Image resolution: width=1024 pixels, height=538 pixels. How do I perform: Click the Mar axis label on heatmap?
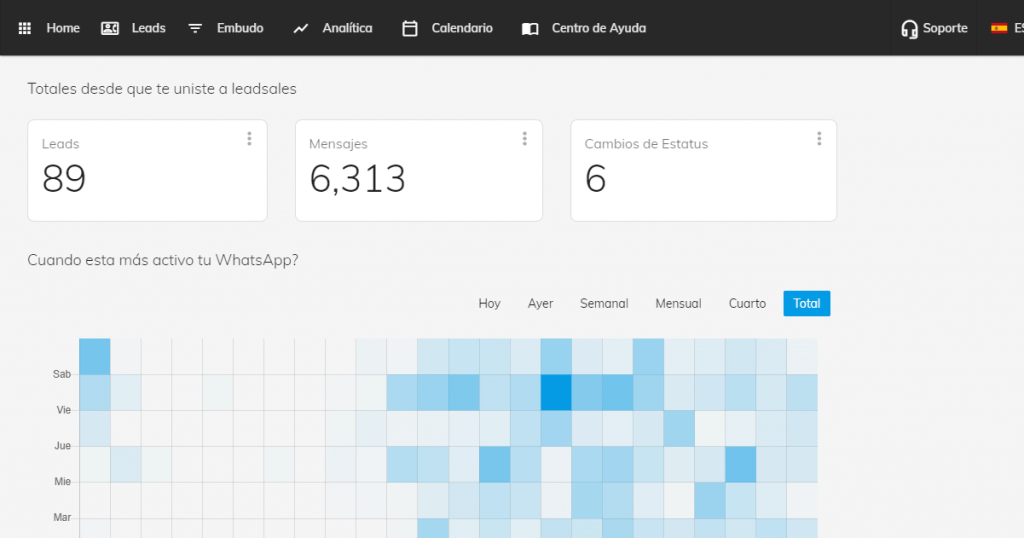62,518
